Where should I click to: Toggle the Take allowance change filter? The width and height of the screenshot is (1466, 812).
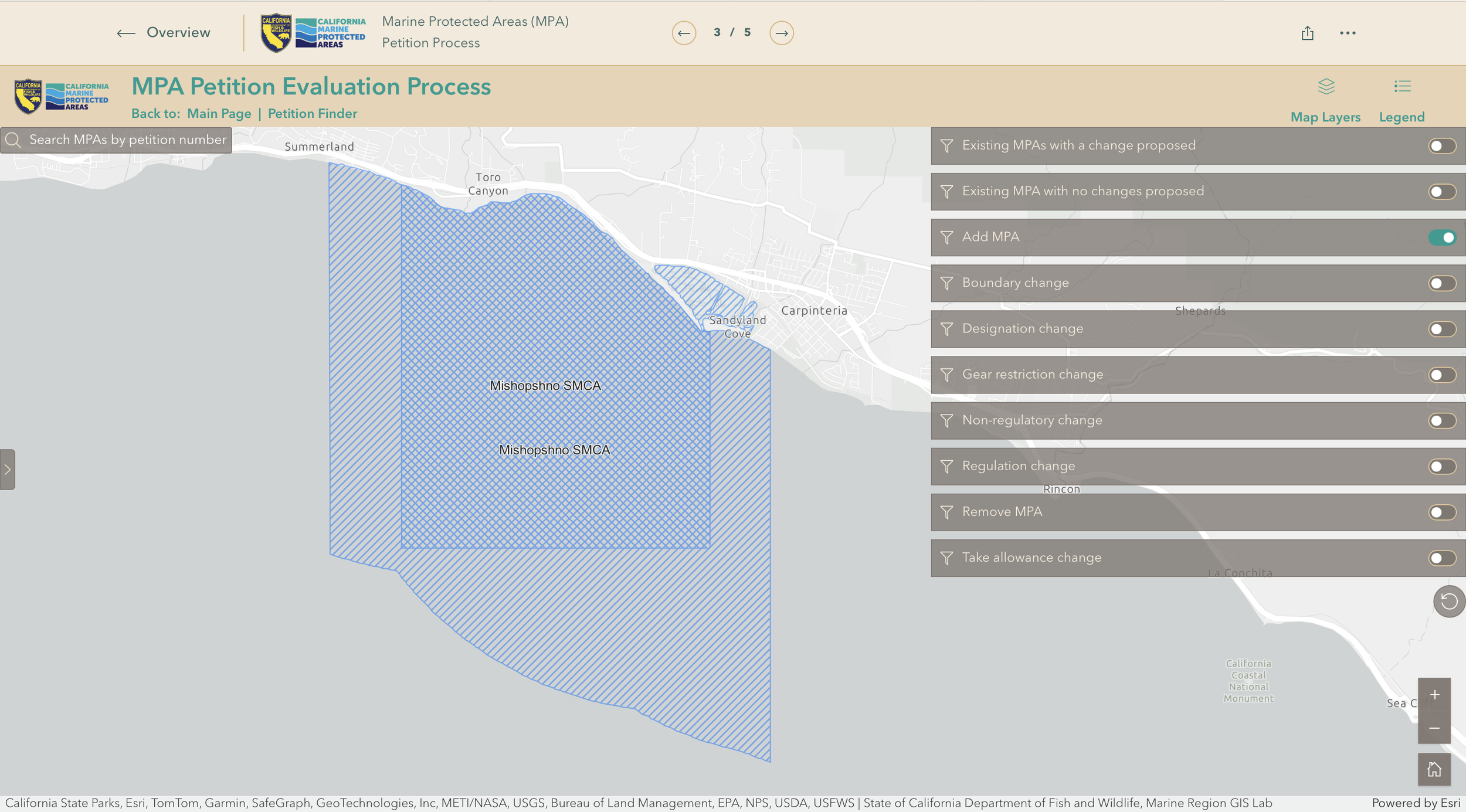point(1442,558)
